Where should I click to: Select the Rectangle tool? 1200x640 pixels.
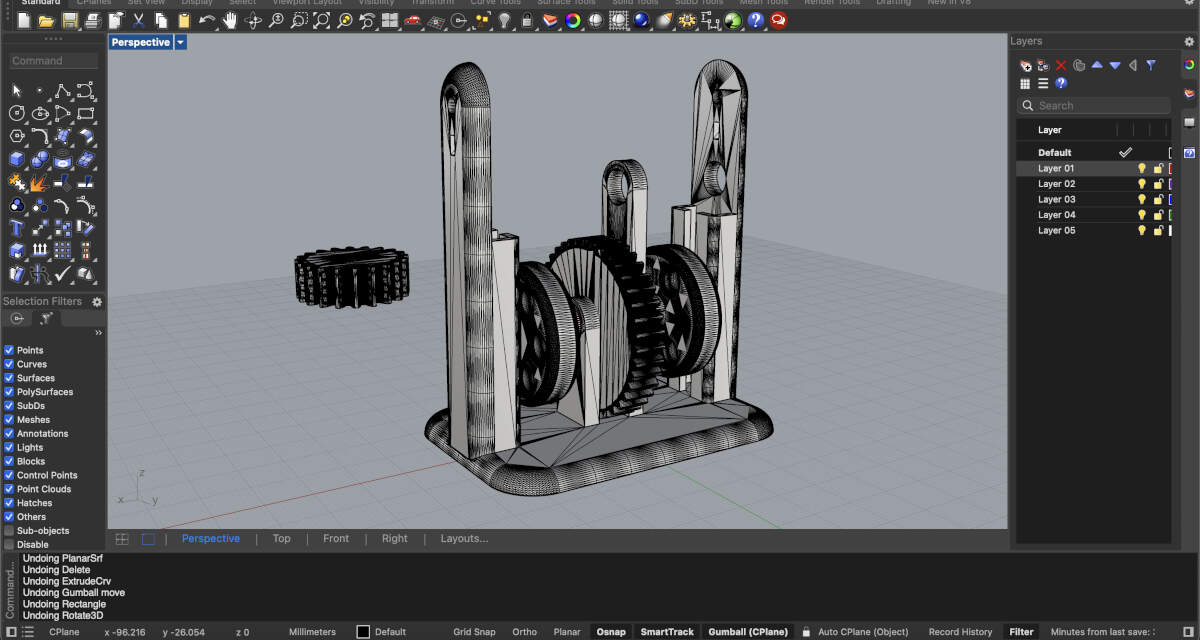(86, 114)
